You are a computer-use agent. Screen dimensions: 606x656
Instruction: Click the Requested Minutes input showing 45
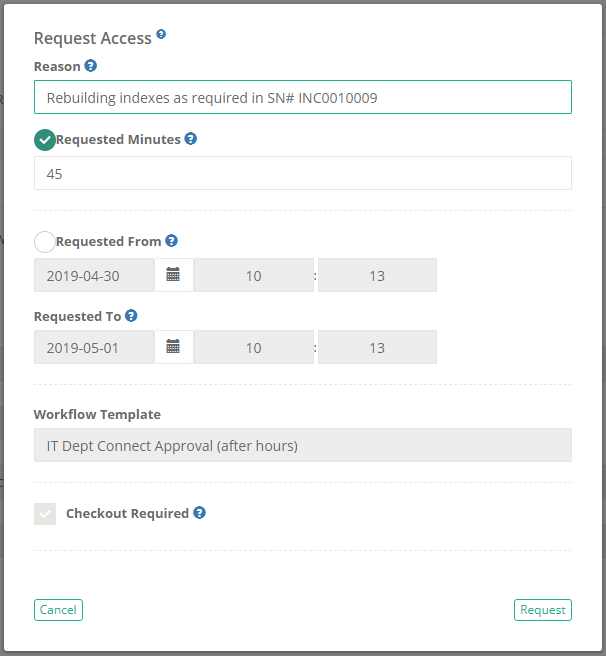click(x=302, y=173)
